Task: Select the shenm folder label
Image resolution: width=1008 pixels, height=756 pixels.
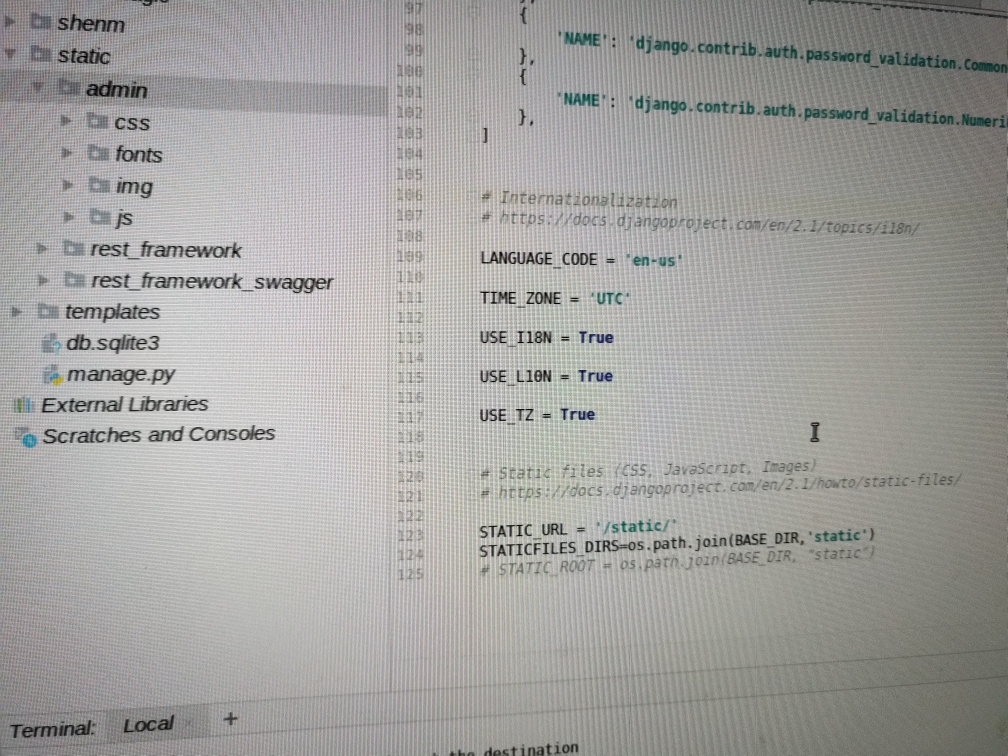Action: click(91, 24)
